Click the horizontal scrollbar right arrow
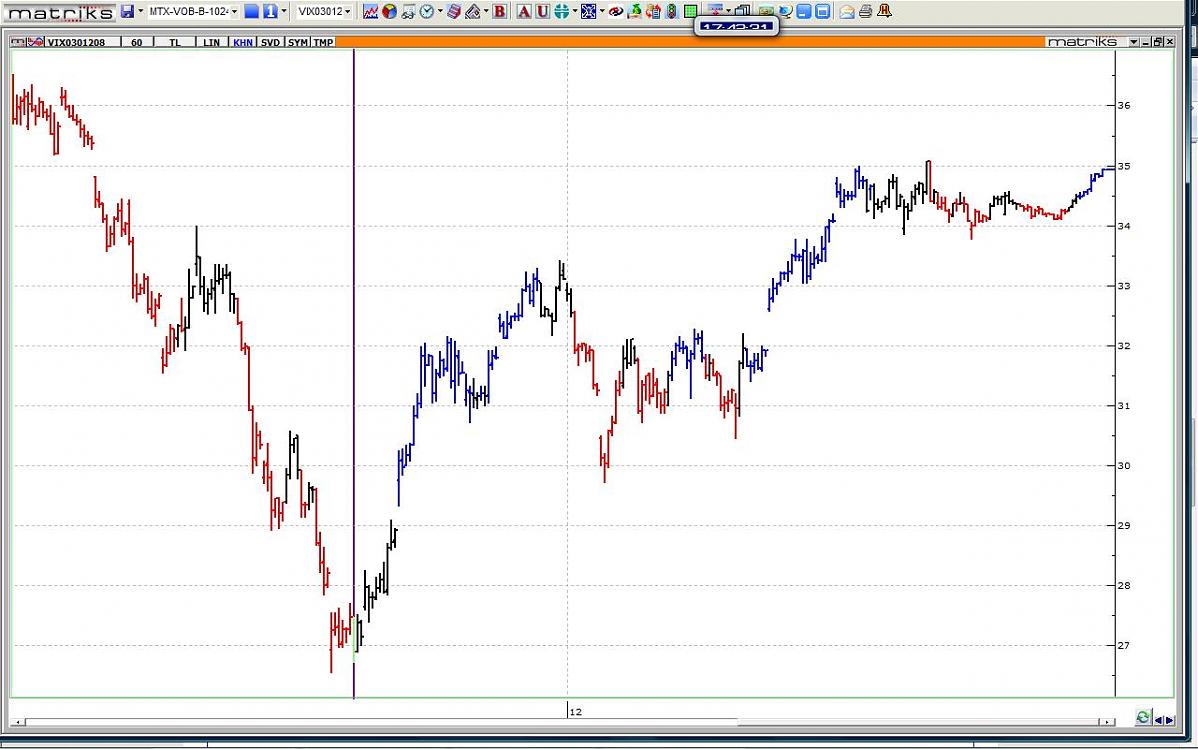This screenshot has height=749, width=1198. click(1106, 721)
